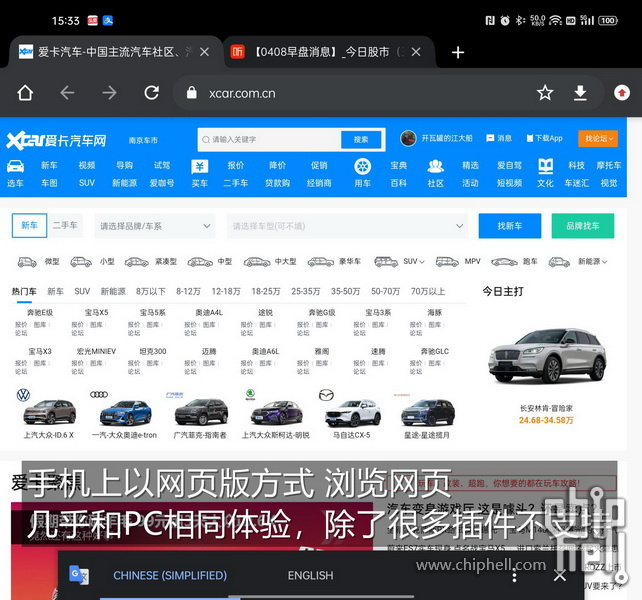This screenshot has height=600, width=642.
Task: Select the 8-12万 price tab
Action: pos(188,292)
